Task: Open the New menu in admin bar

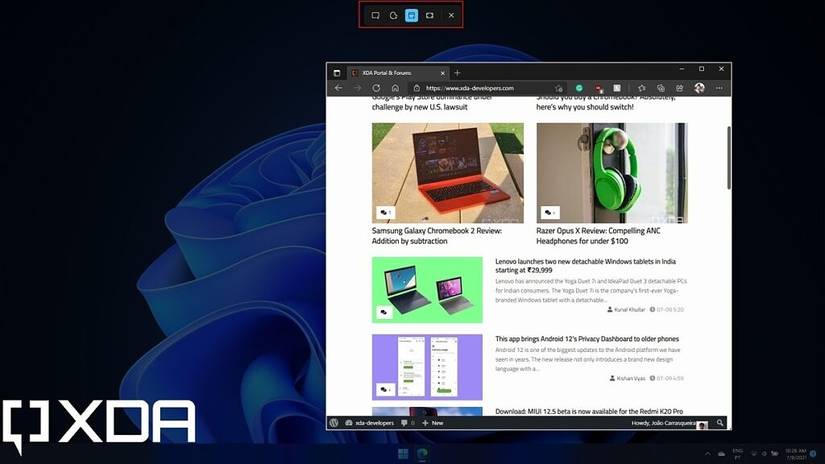Action: pyautogui.click(x=432, y=423)
